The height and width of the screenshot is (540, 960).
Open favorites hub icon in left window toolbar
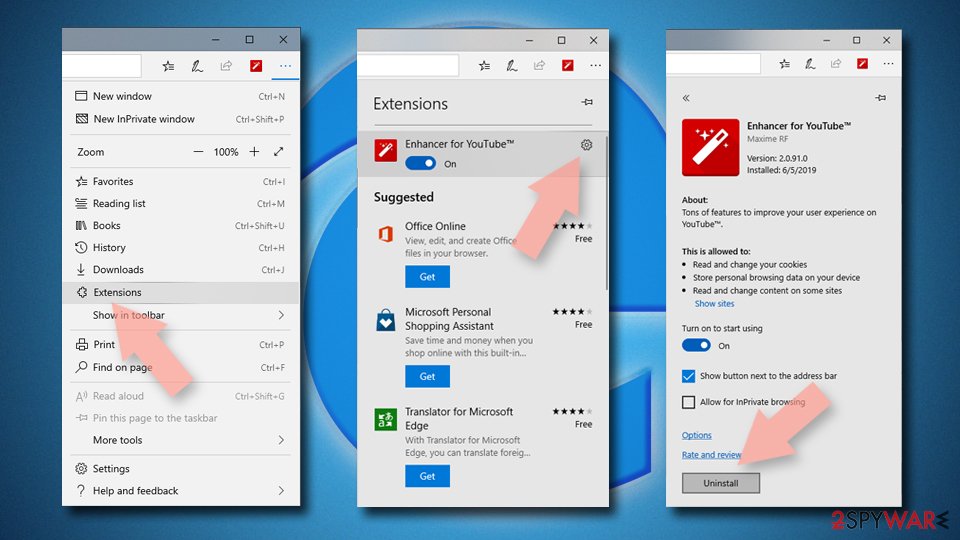(168, 66)
